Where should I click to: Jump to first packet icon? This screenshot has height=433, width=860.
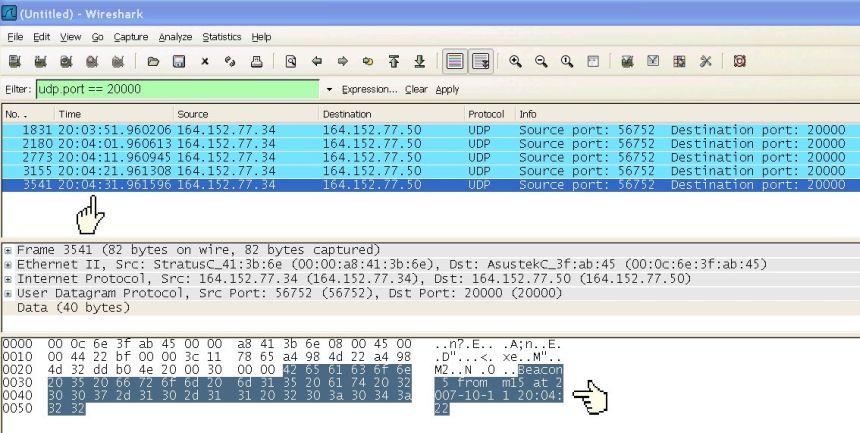(x=394, y=62)
